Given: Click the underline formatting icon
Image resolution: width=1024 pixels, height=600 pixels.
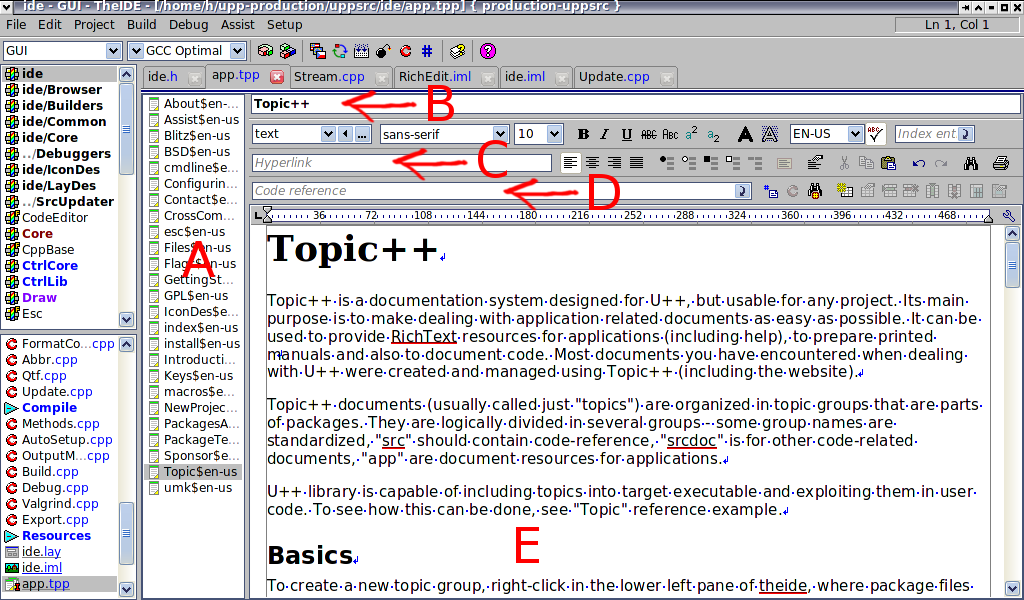Looking at the screenshot, I should pyautogui.click(x=627, y=134).
